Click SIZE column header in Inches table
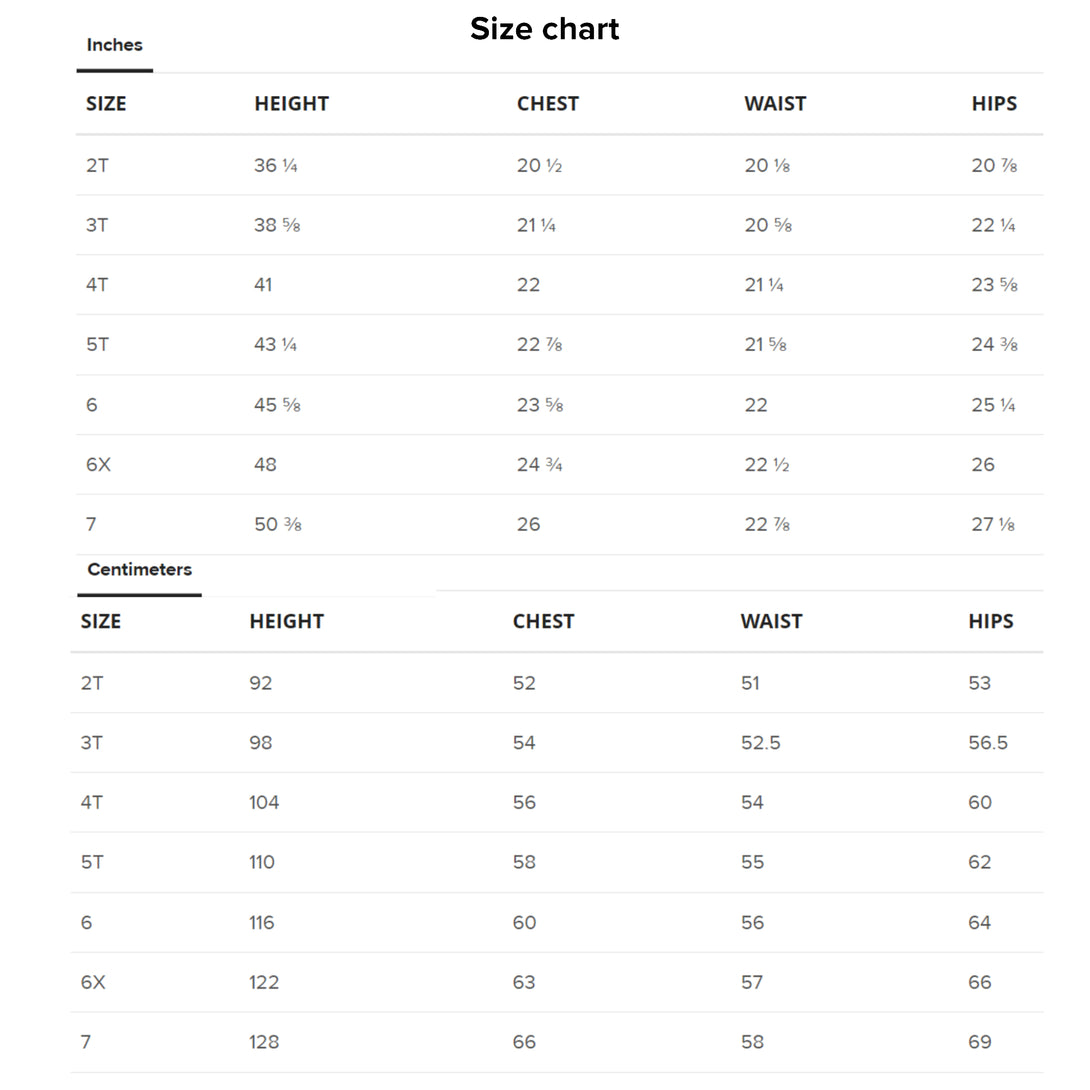 click(x=106, y=104)
